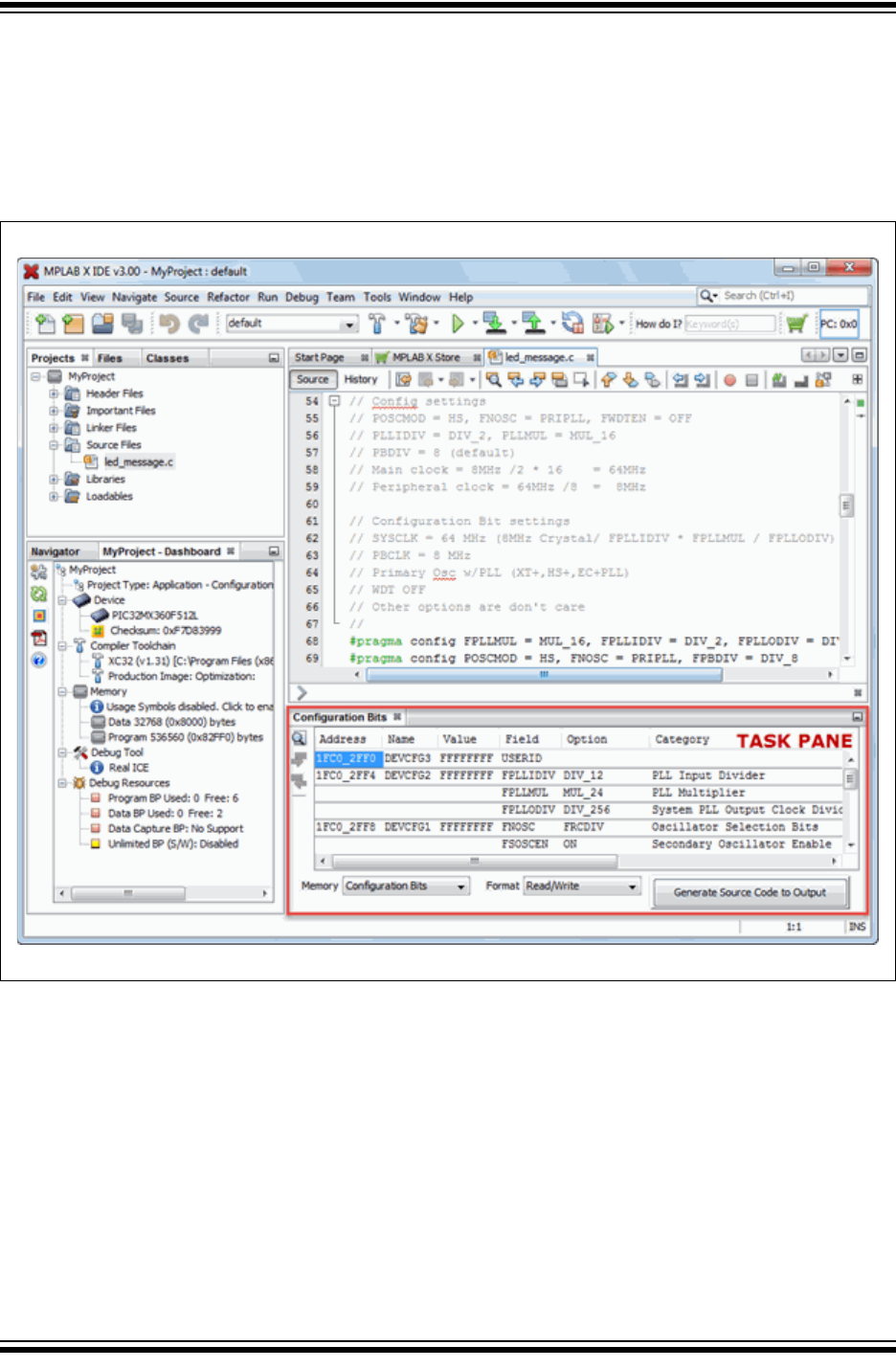This screenshot has height=1368, width=896.
Task: Click the Dashboard refresh debug tool status icon
Action: click(x=38, y=594)
